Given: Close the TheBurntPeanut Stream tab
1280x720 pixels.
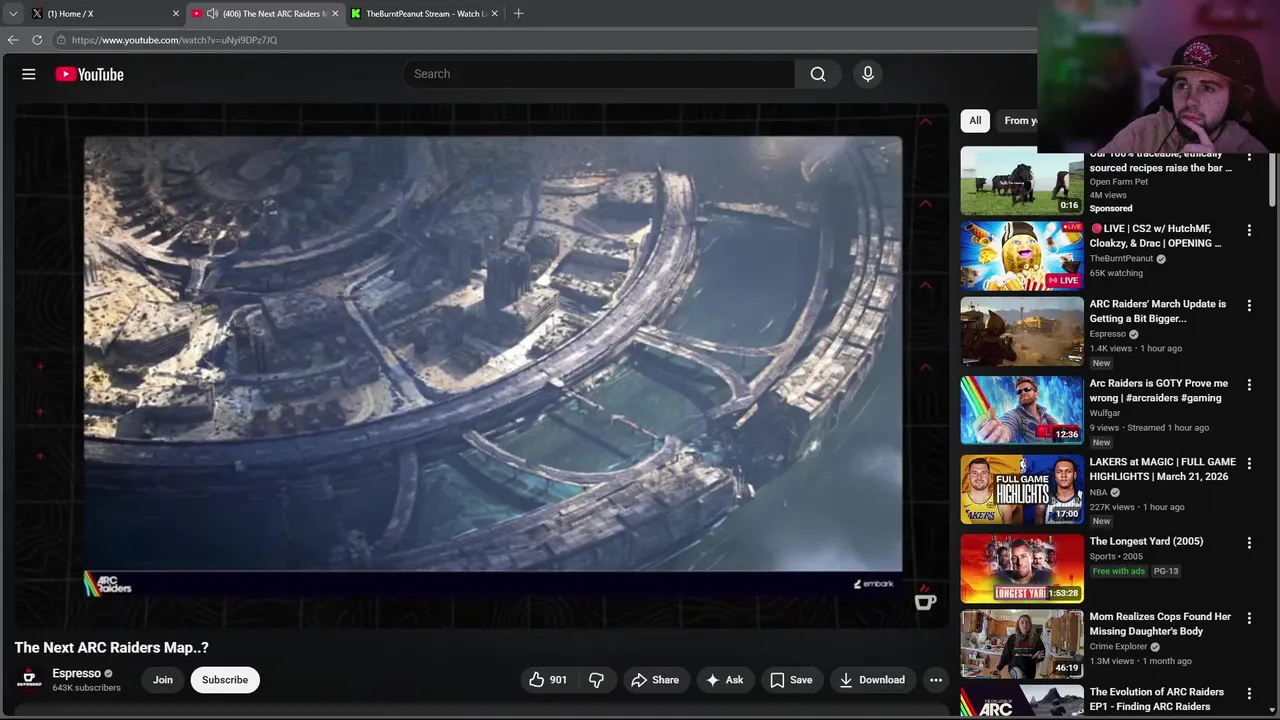Looking at the screenshot, I should 494,14.
